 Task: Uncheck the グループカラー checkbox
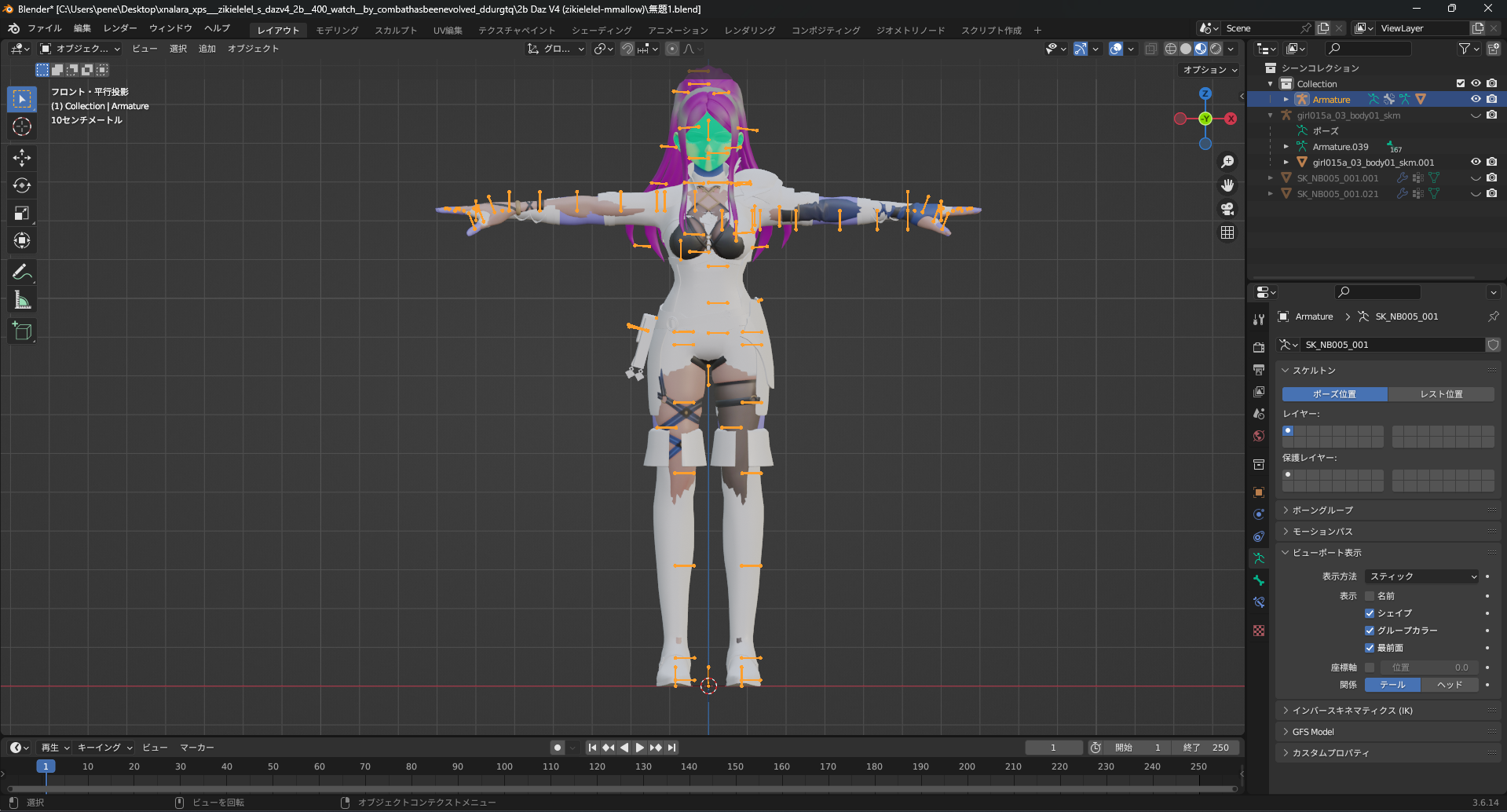pos(1370,631)
